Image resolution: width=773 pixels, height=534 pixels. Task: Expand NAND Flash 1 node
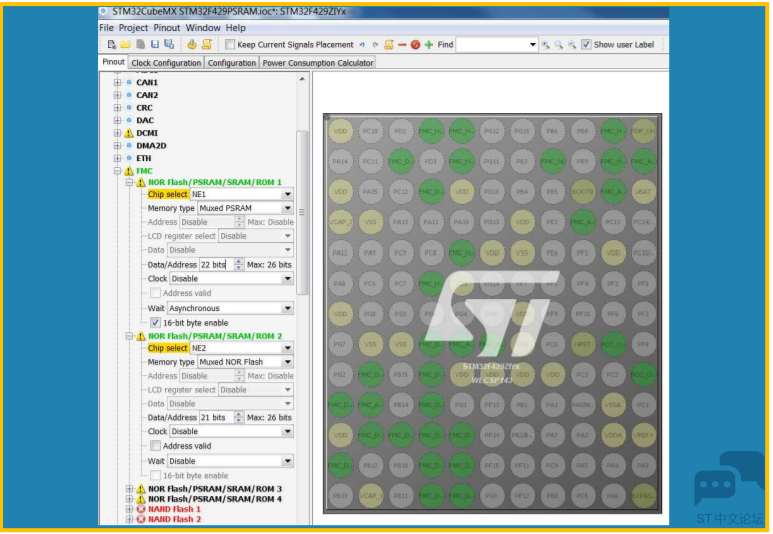pos(129,509)
